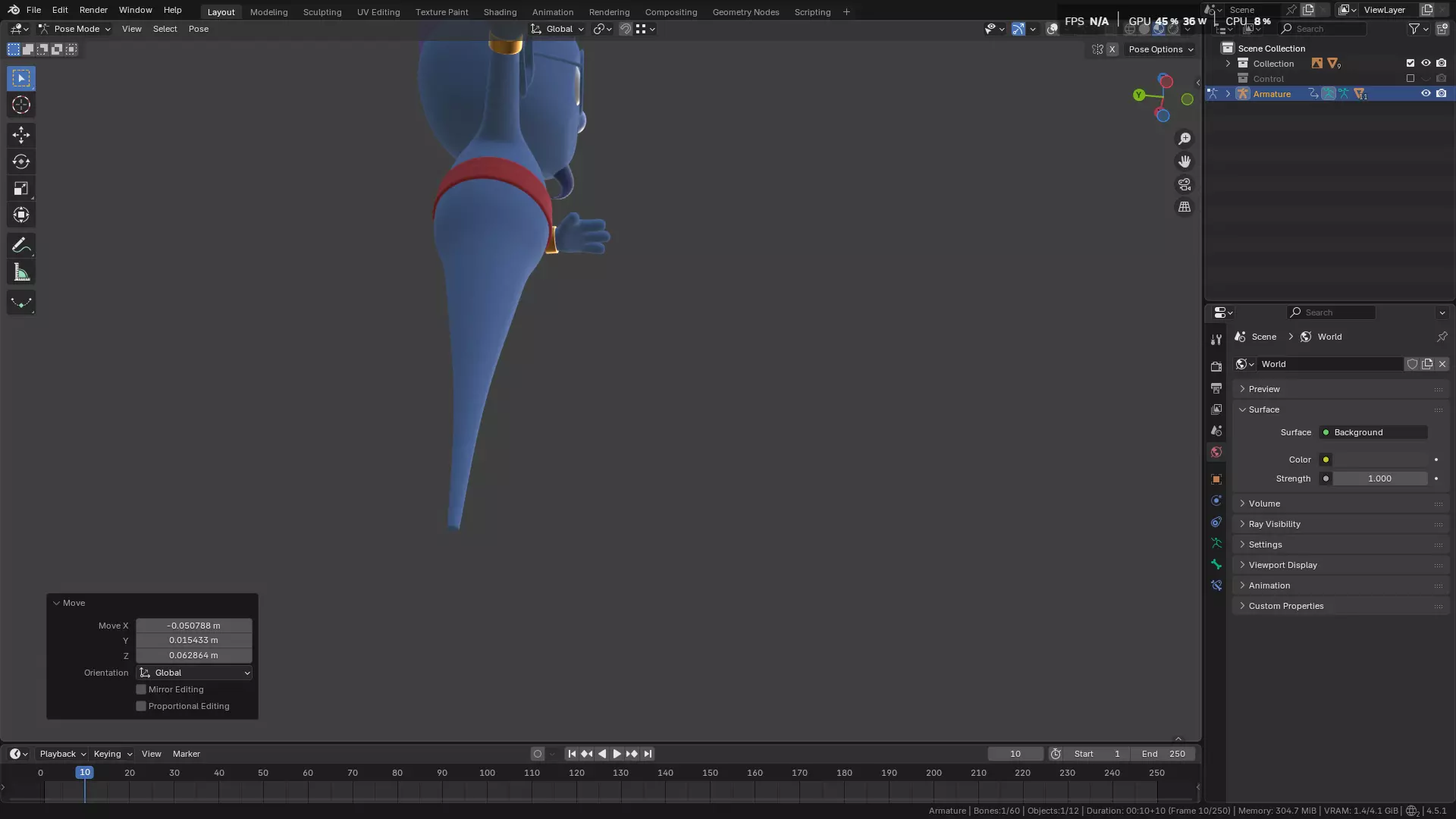Click the viewport zoom magnifier icon
The width and height of the screenshot is (1456, 819).
pyautogui.click(x=1185, y=139)
